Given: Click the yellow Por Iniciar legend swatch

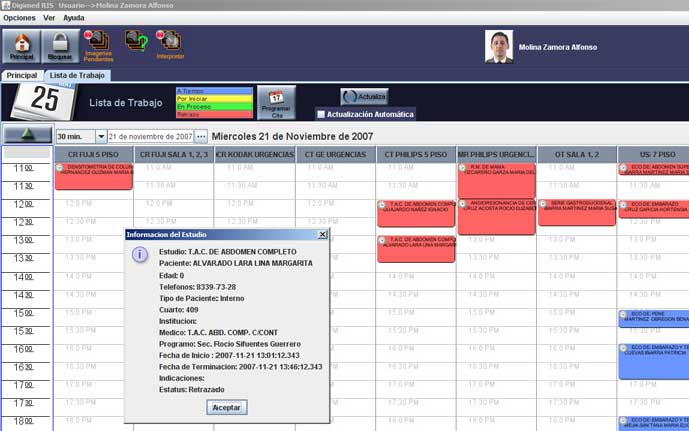Looking at the screenshot, I should 214,99.
